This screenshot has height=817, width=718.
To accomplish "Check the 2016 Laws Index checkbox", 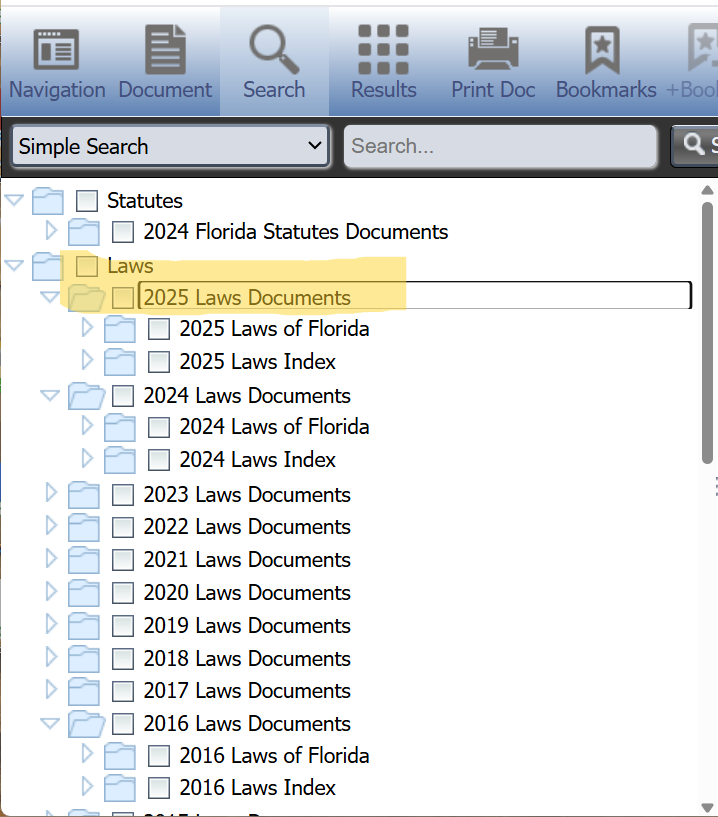I will pos(158,788).
